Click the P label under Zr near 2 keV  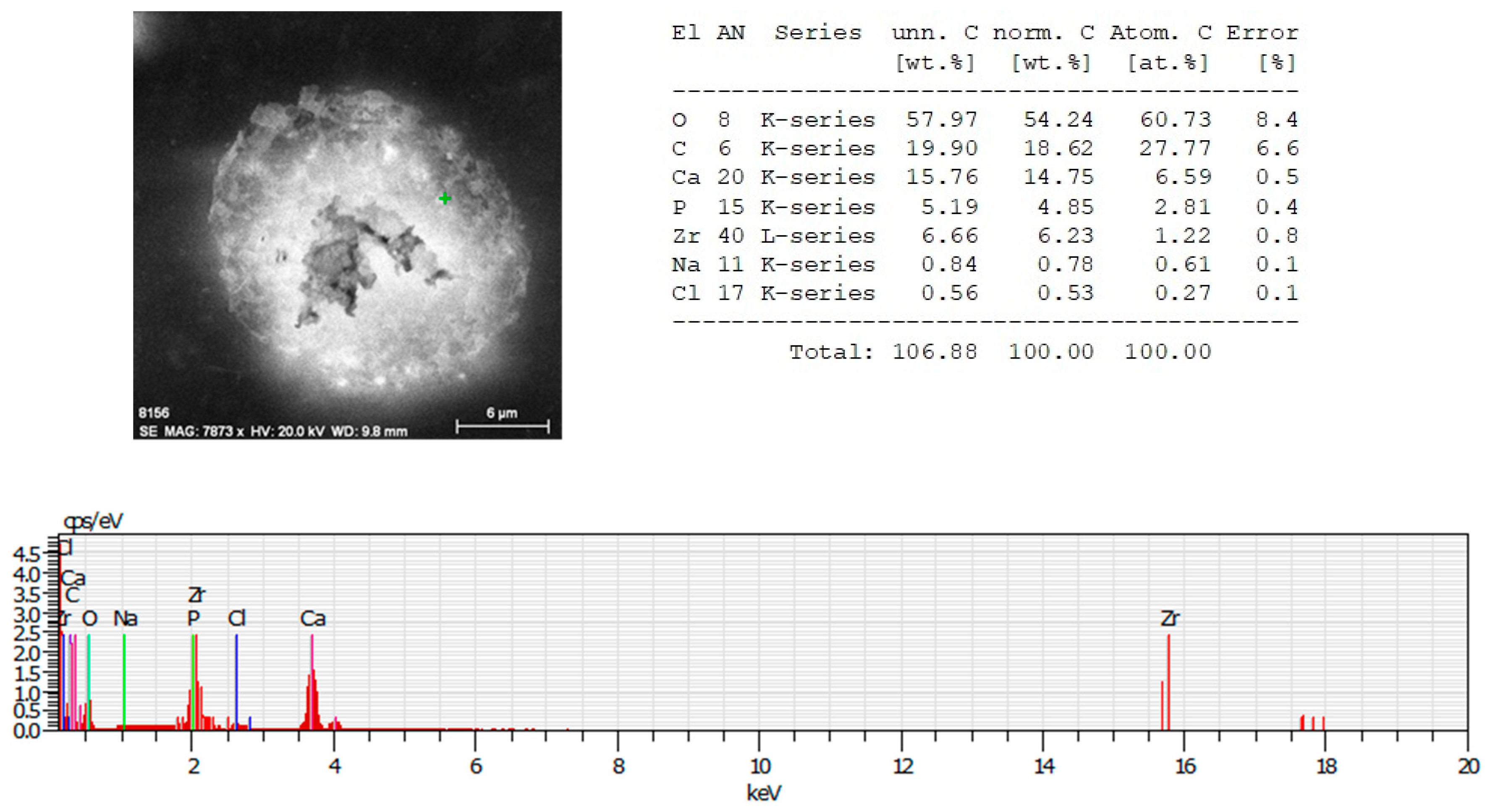coord(194,619)
